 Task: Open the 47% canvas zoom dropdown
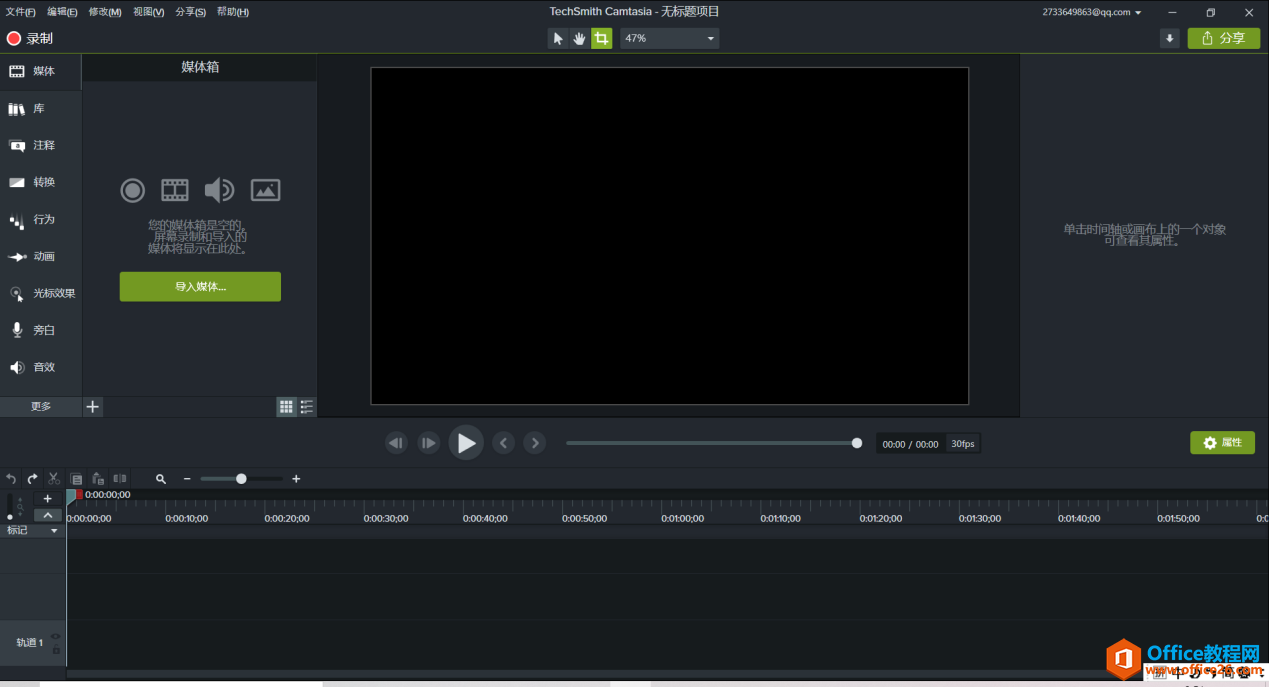click(669, 38)
